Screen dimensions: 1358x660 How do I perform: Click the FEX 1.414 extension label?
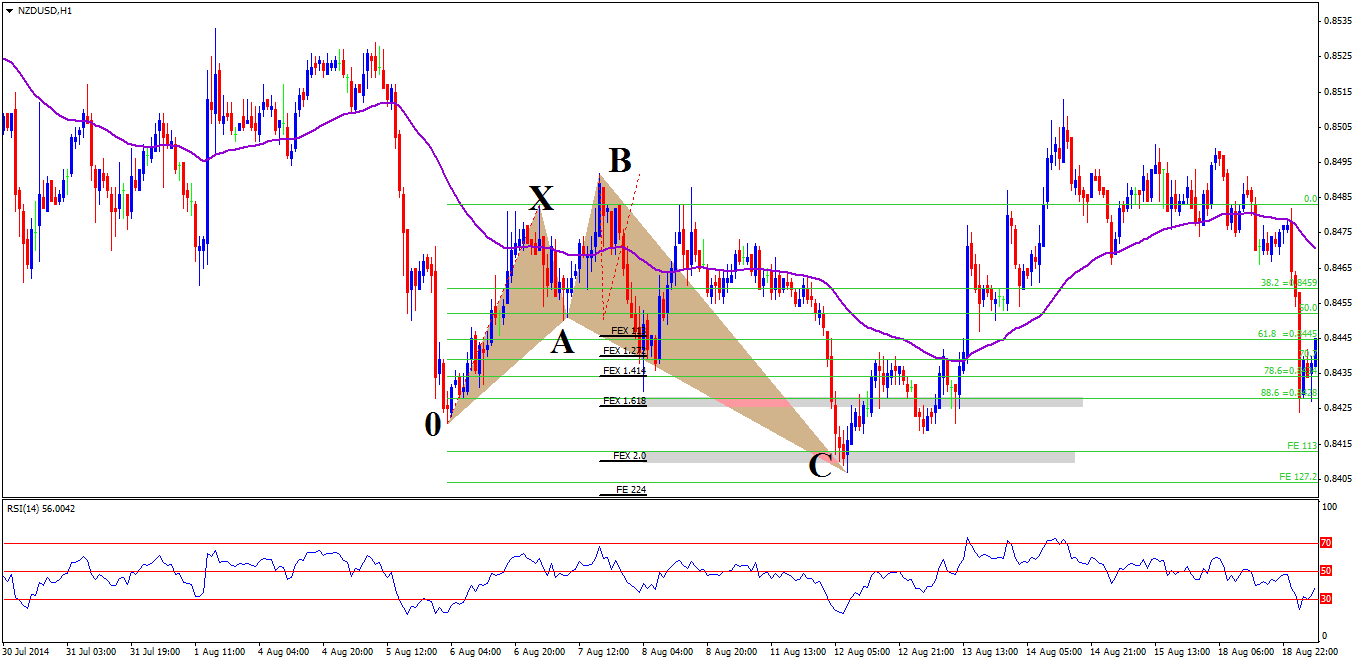point(624,371)
